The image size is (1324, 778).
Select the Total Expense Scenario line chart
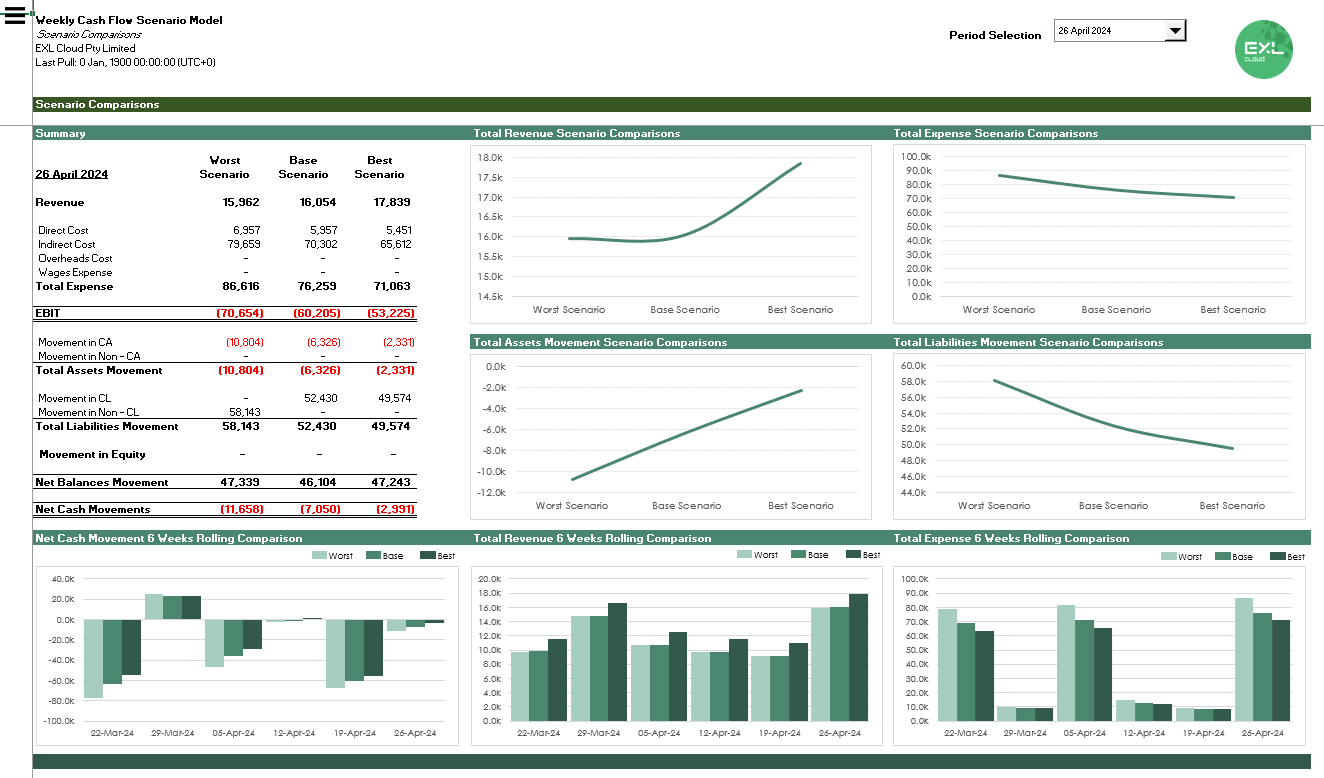pyautogui.click(x=1099, y=234)
